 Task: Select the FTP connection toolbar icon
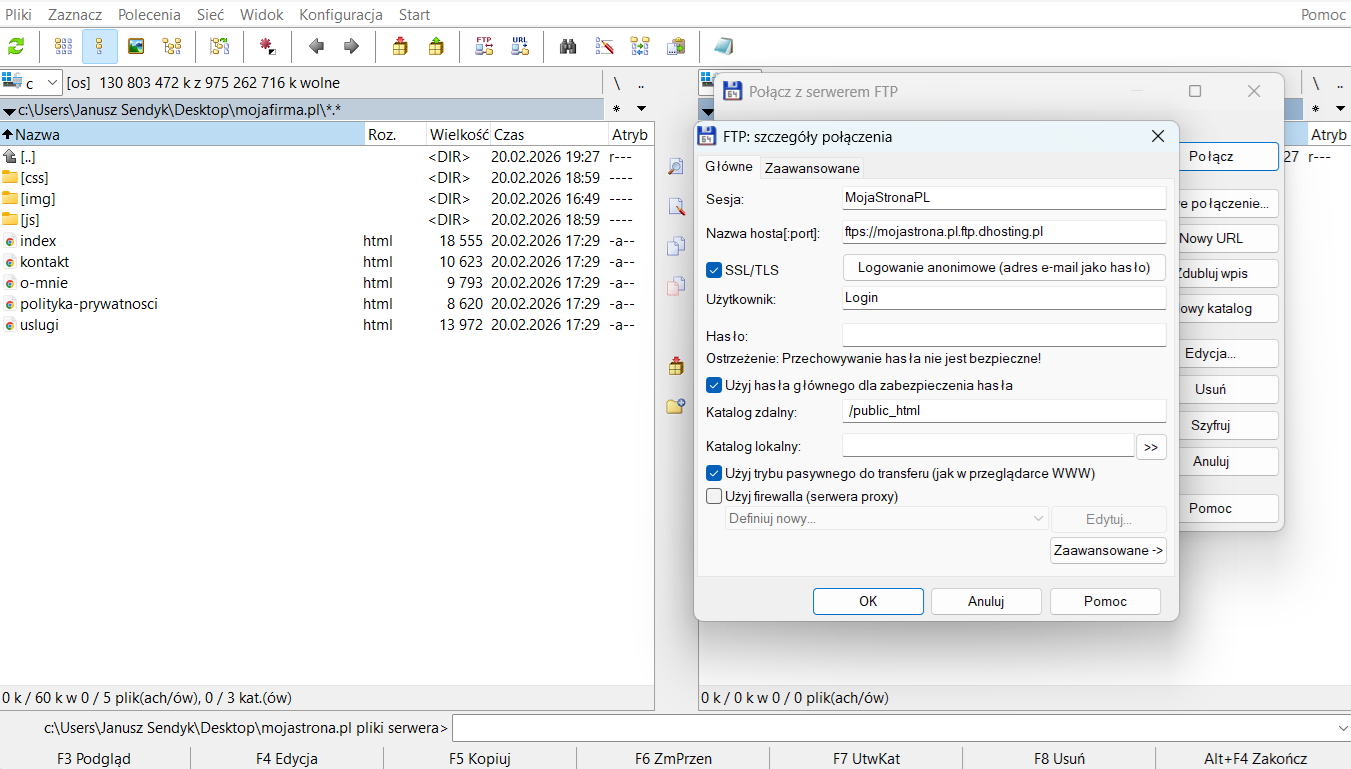click(484, 46)
